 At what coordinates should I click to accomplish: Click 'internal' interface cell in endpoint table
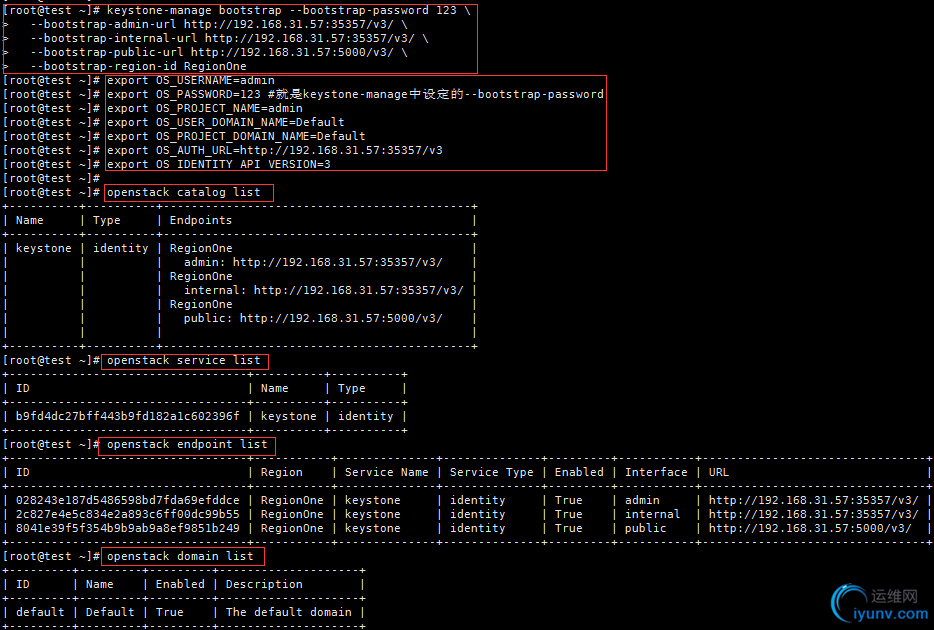point(652,514)
